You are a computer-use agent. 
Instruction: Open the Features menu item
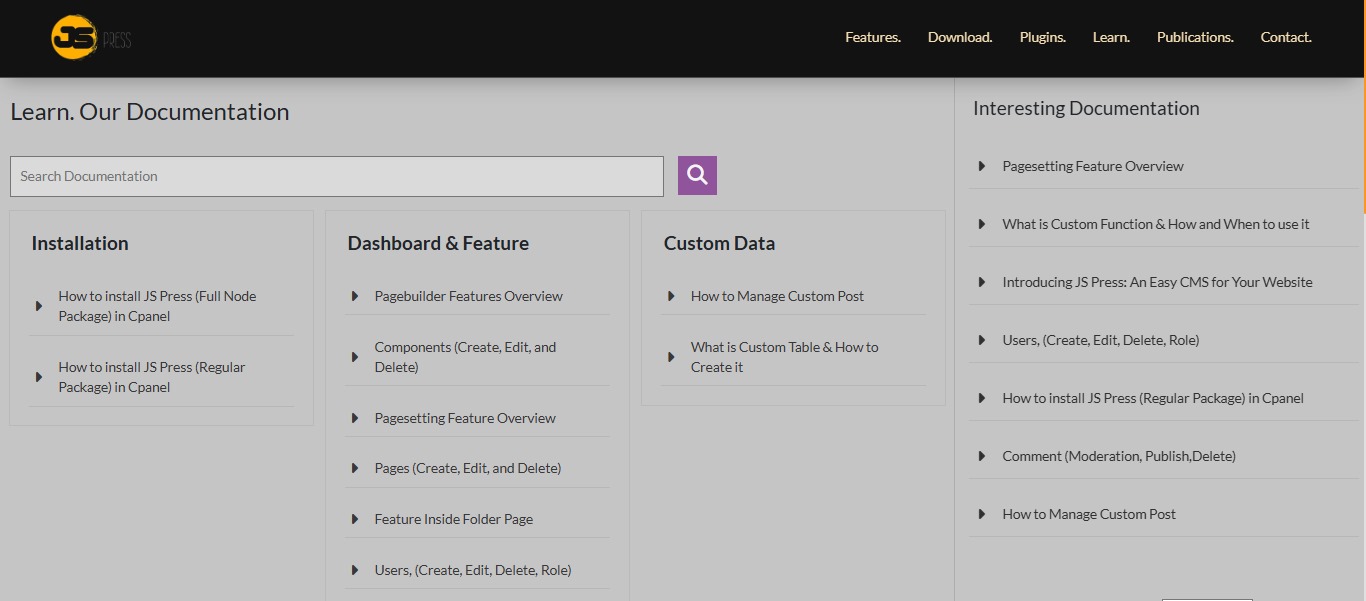(872, 38)
